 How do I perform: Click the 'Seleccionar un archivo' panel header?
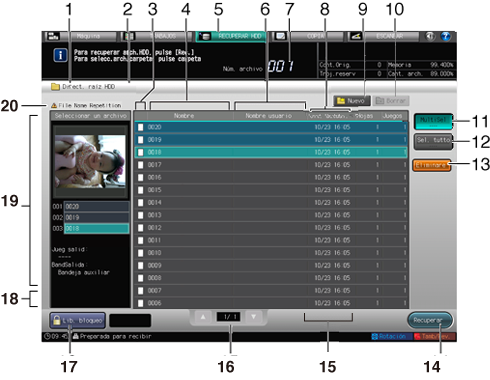click(90, 116)
